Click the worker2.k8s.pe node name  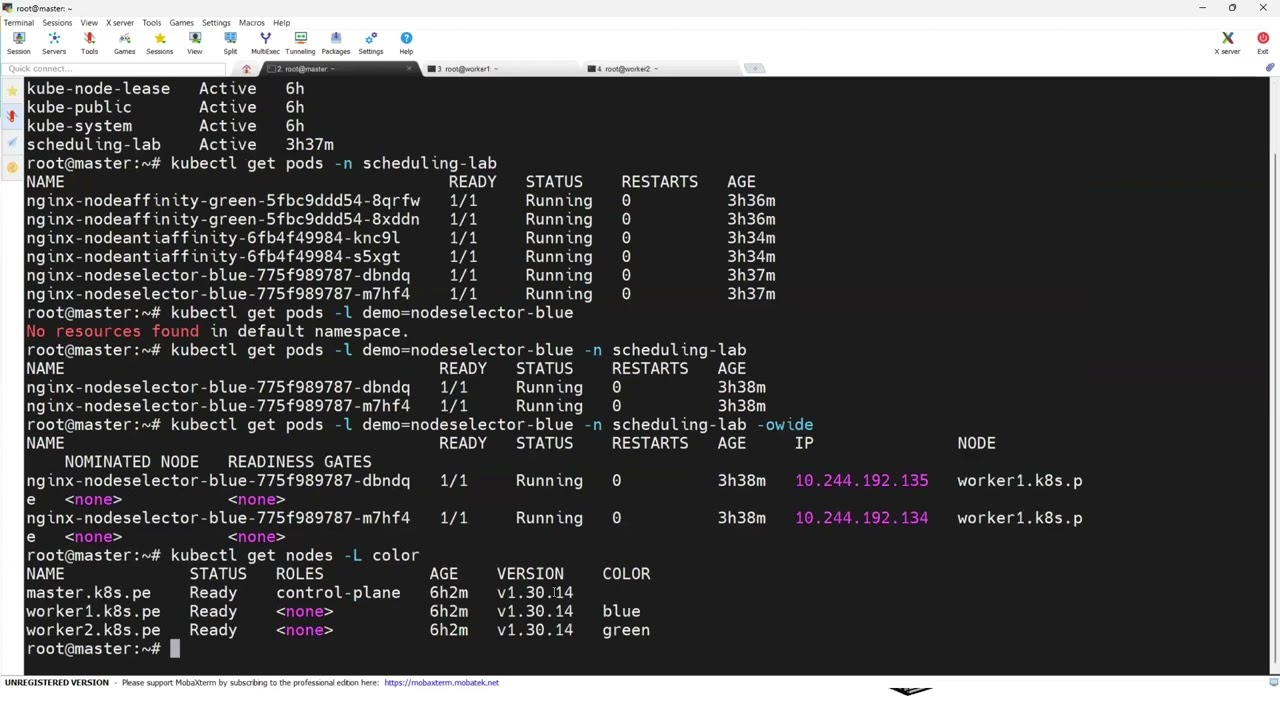coord(93,630)
